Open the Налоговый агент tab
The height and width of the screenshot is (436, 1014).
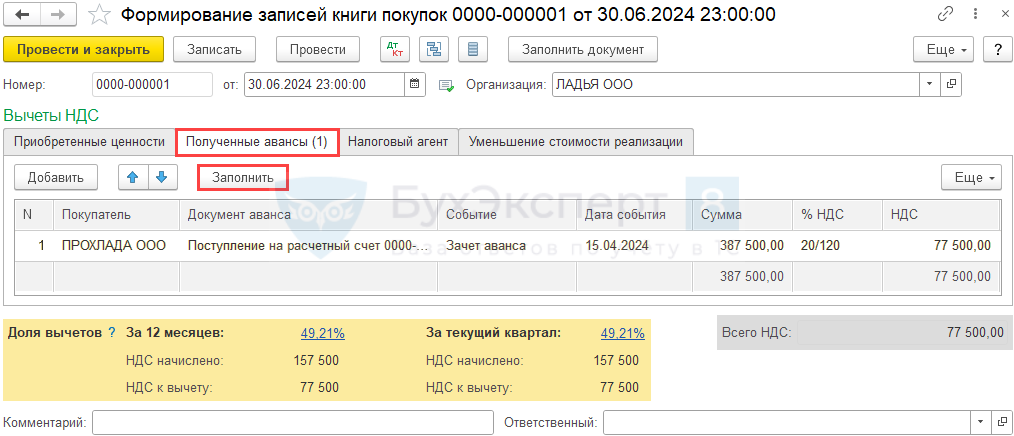pos(398,142)
